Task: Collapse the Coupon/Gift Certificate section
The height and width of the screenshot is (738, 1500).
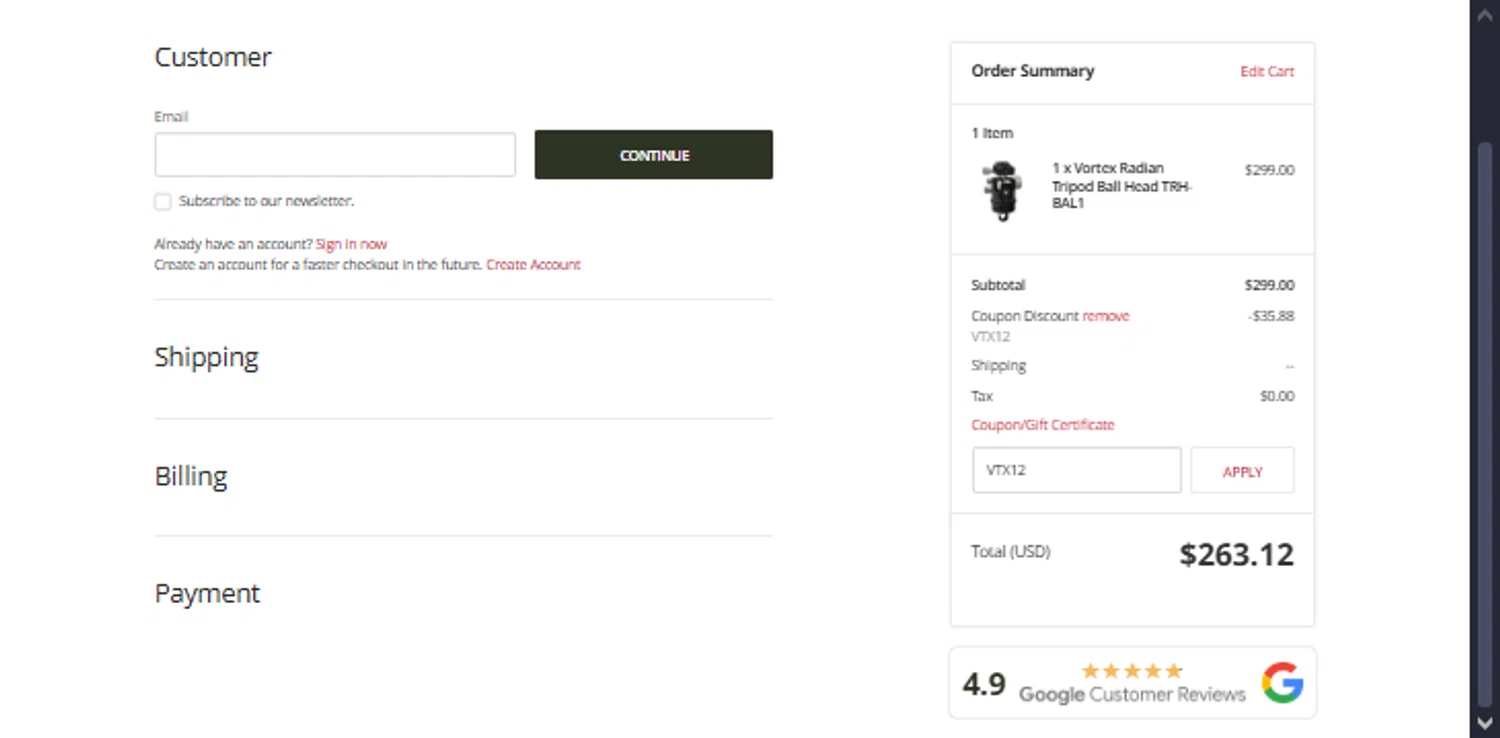Action: pos(1042,425)
